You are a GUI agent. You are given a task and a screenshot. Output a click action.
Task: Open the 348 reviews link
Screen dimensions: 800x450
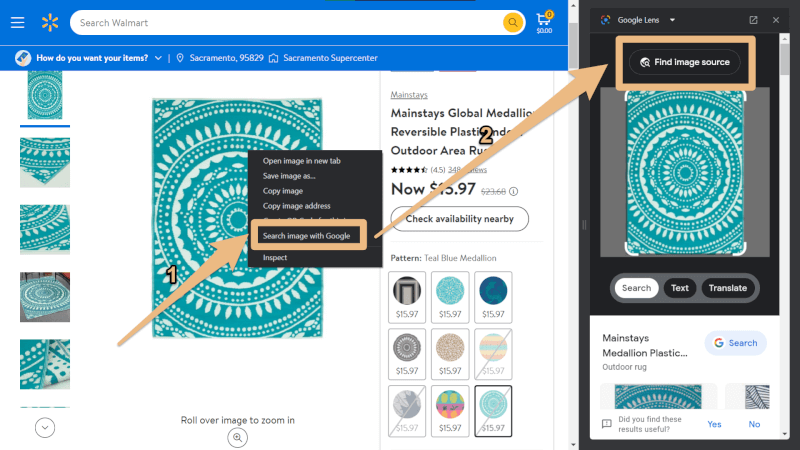click(x=467, y=170)
